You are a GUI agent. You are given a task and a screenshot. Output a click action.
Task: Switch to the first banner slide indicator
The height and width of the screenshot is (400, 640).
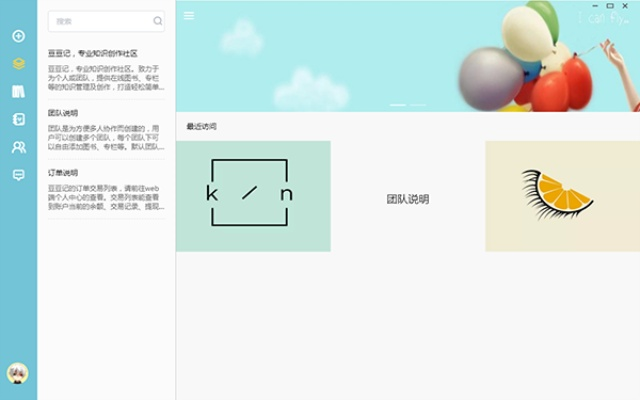click(x=397, y=105)
